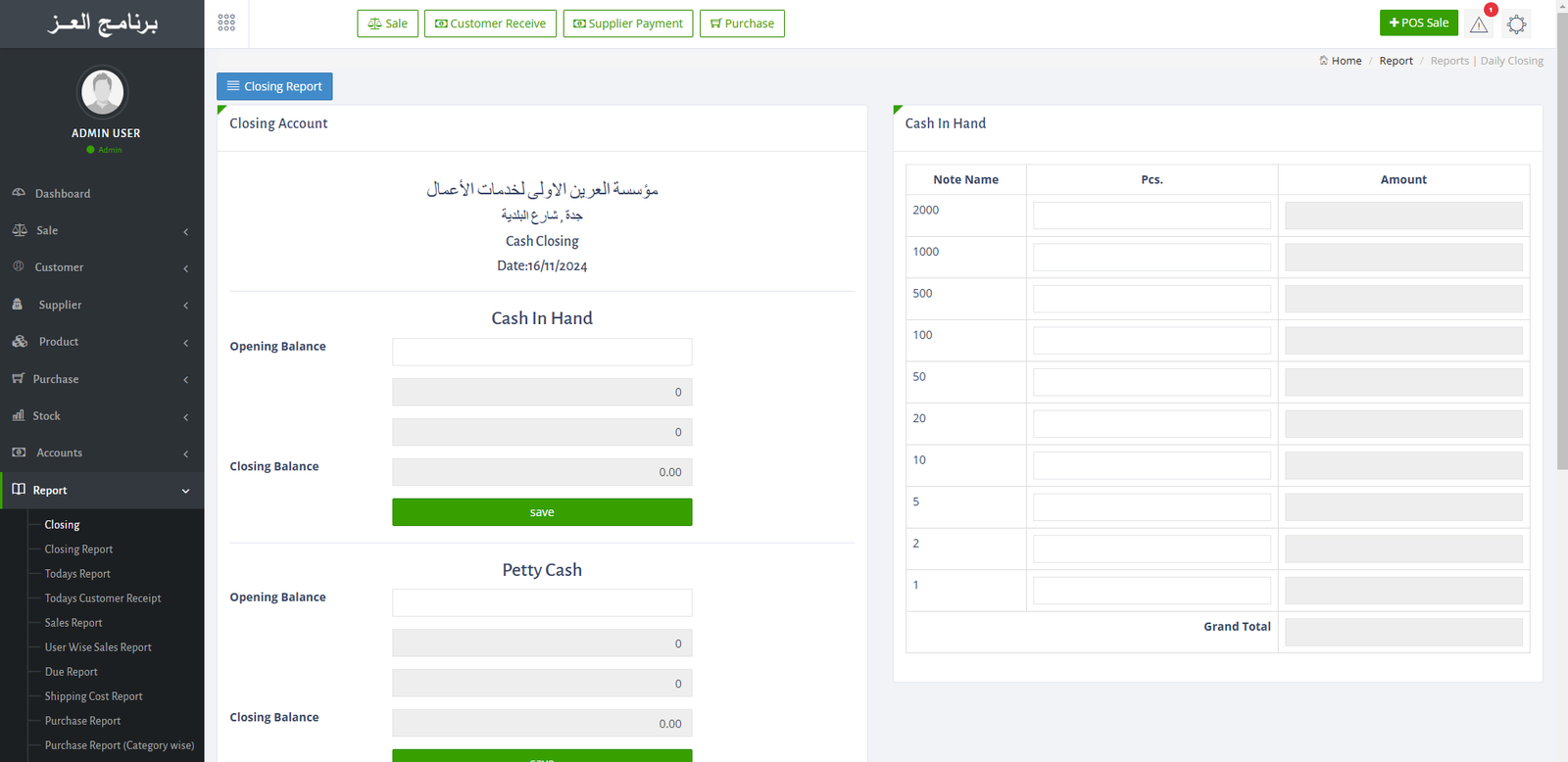Click Pcs. field for 2000 note
The image size is (1568, 762).
pos(1151,215)
